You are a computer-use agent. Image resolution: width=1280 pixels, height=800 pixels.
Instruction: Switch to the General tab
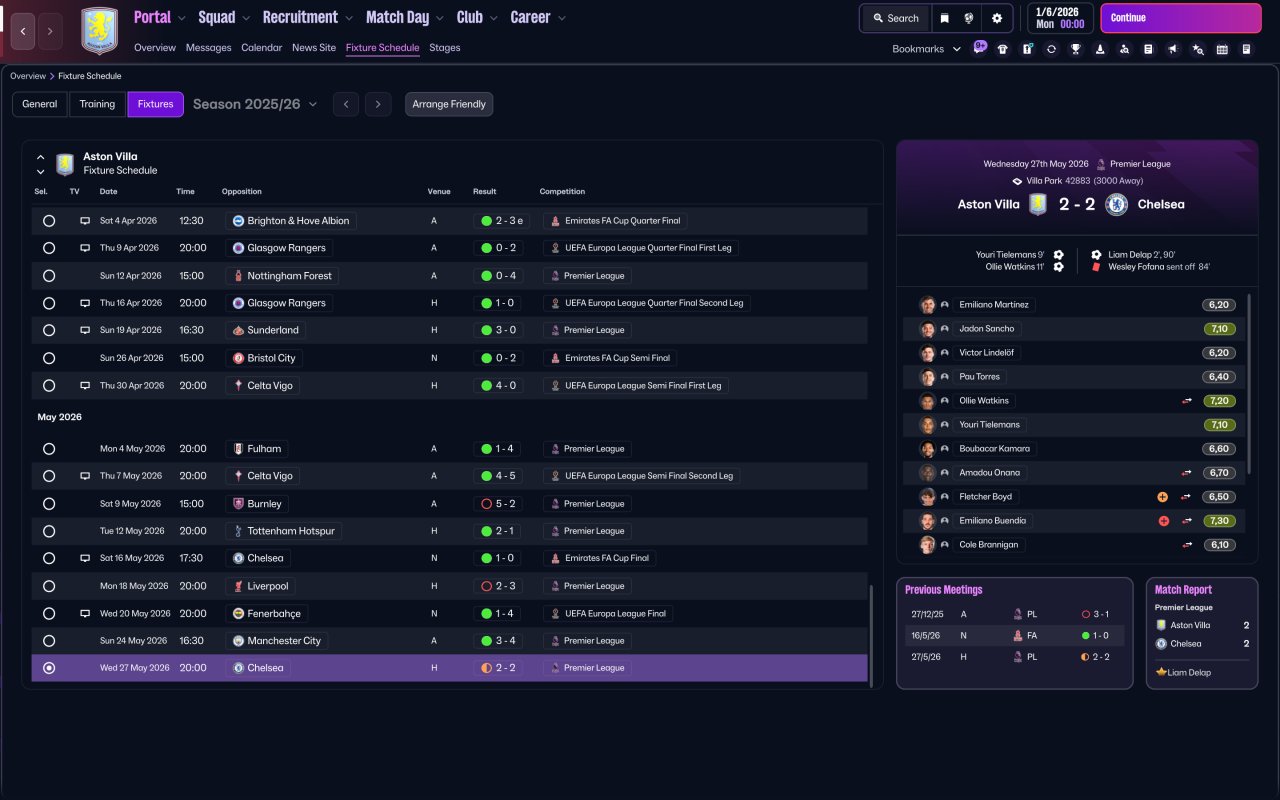[40, 104]
